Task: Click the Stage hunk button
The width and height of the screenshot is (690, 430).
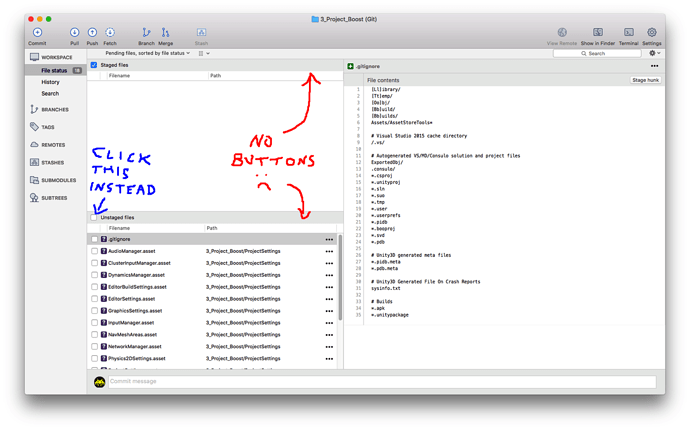Action: 646,80
